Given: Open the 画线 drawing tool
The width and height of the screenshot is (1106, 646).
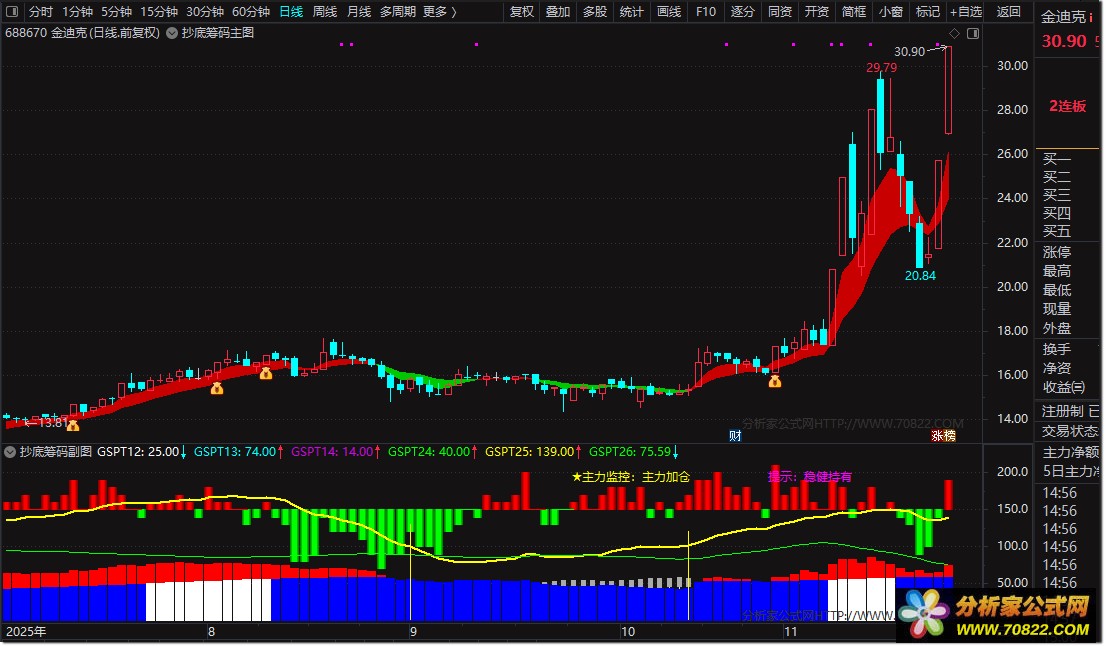Looking at the screenshot, I should coord(669,11).
